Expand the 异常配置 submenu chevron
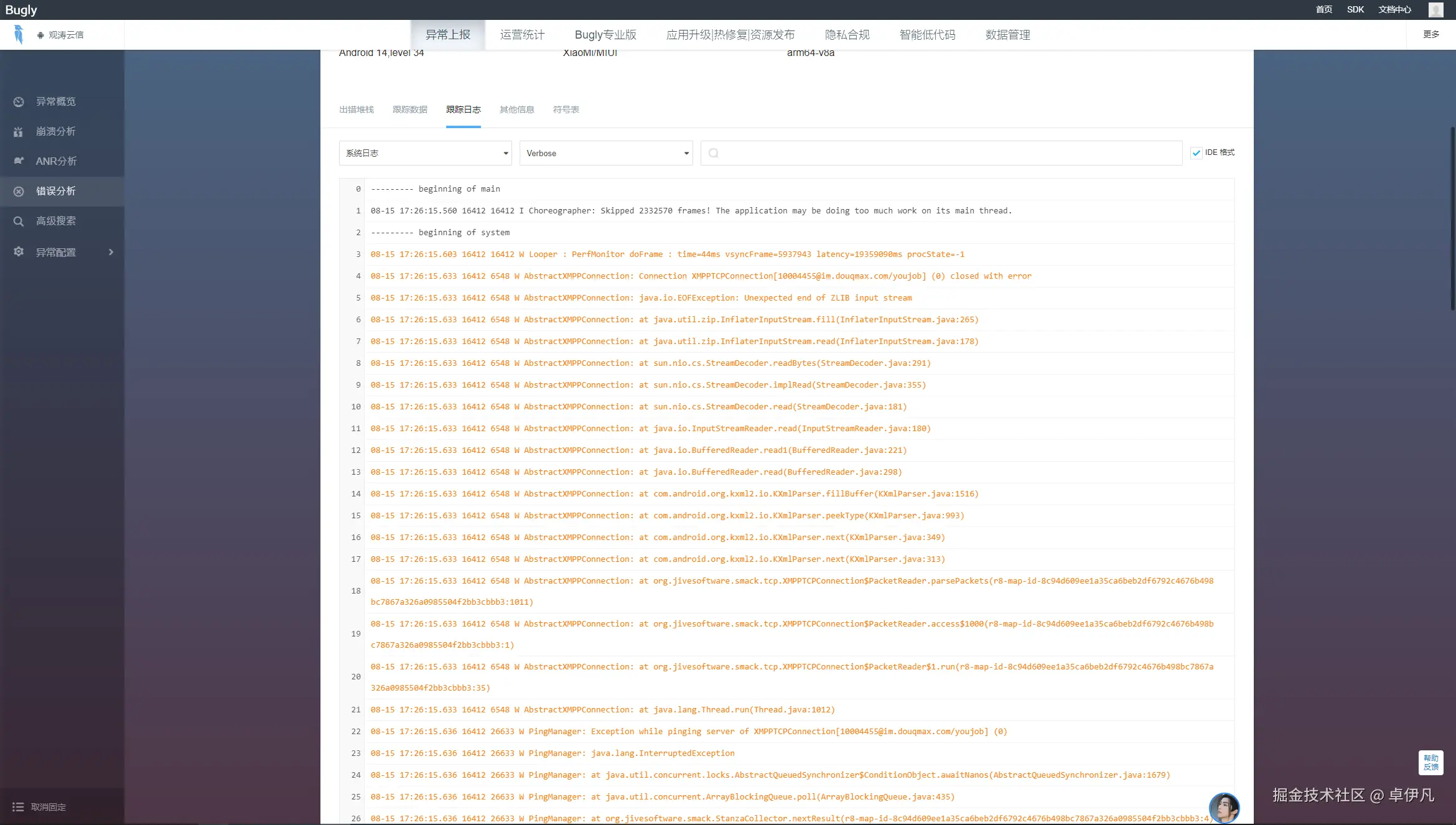1456x825 pixels. coord(111,252)
